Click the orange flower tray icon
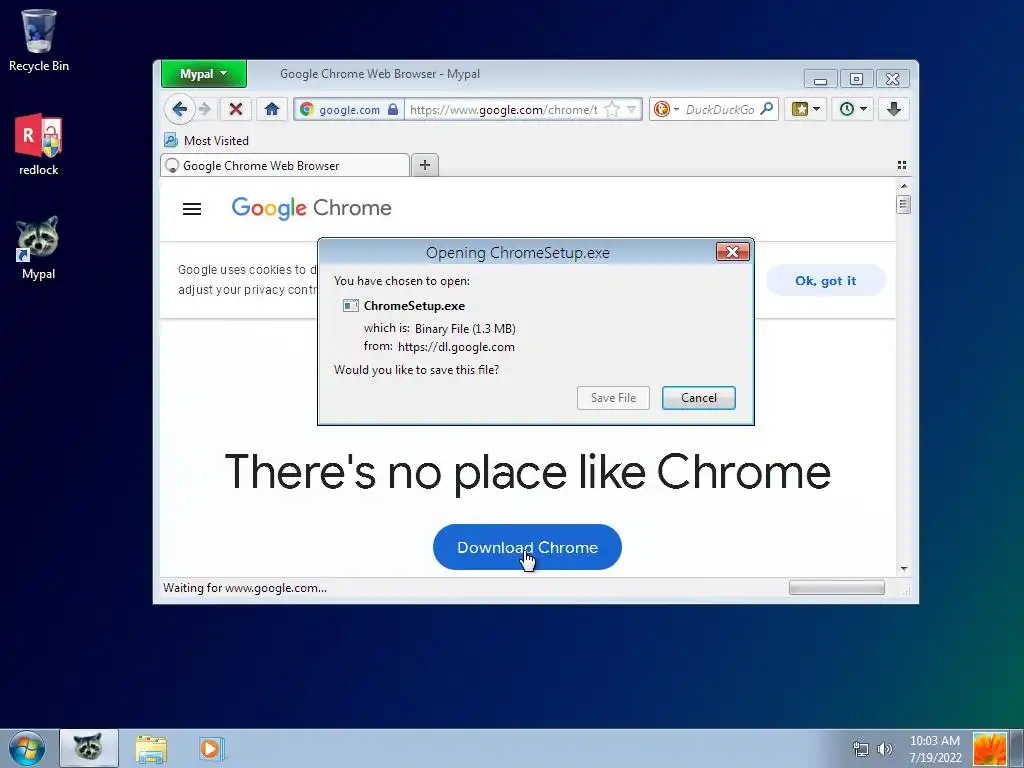 989,749
